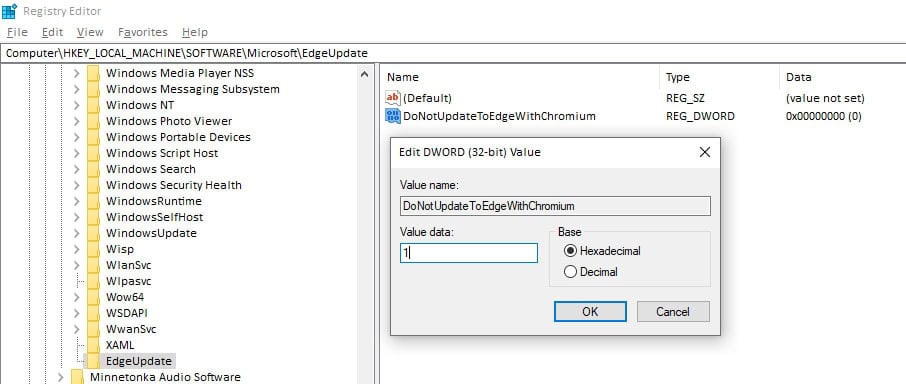Expand the Windows Messaging Subsystem key
The image size is (906, 384).
(76, 90)
